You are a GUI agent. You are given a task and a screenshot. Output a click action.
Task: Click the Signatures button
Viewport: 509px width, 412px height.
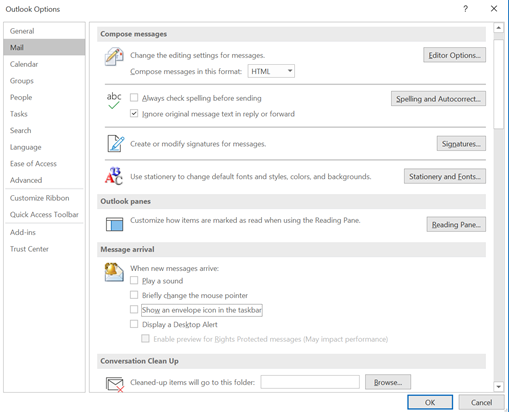click(461, 144)
